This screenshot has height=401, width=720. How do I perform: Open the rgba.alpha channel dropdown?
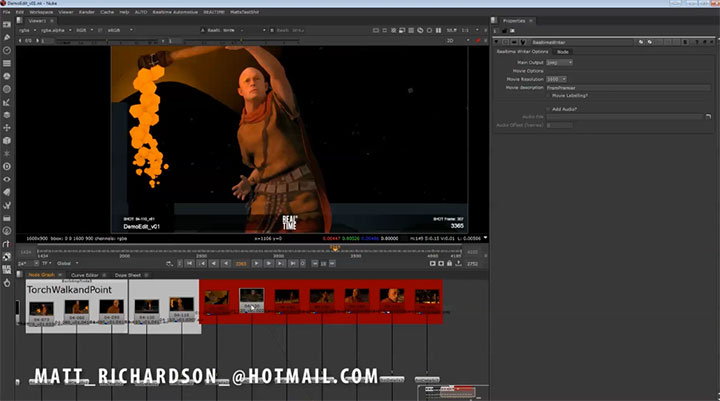56,30
